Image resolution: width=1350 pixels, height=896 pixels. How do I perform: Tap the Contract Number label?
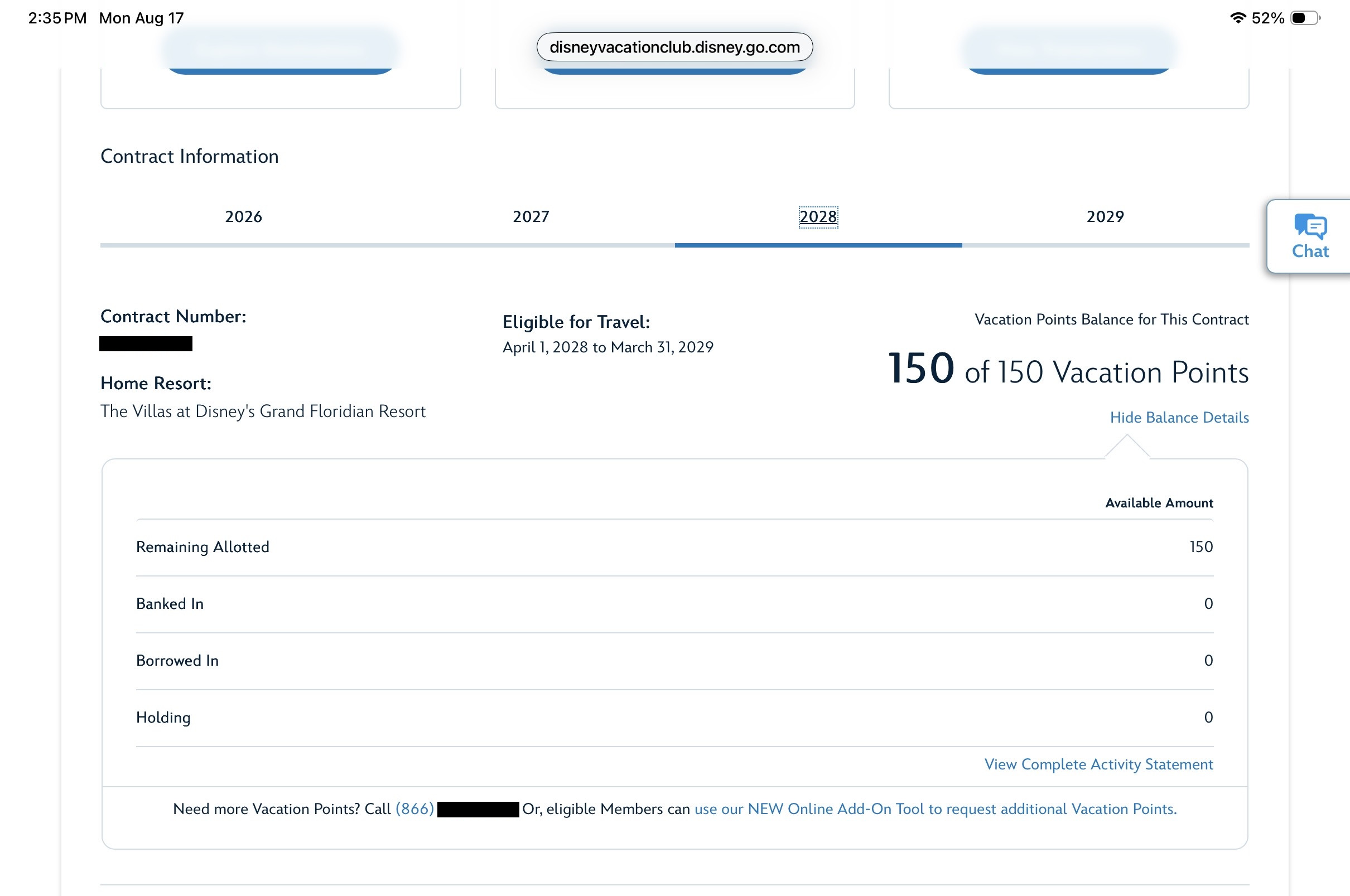tap(173, 317)
